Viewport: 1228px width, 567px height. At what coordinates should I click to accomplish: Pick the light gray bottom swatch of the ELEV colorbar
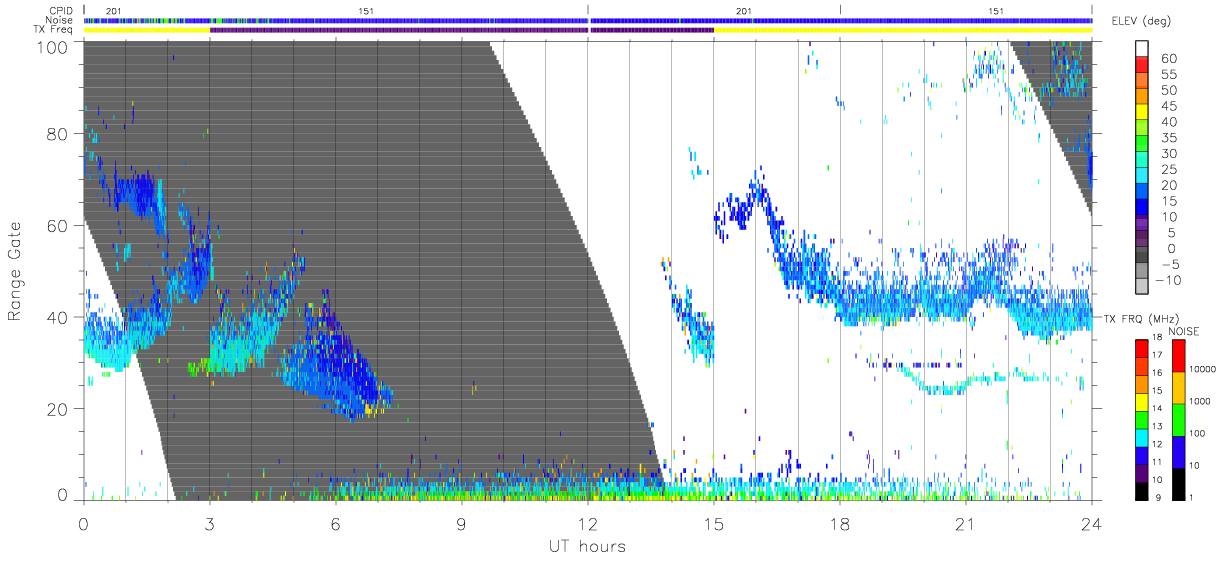pyautogui.click(x=1143, y=288)
